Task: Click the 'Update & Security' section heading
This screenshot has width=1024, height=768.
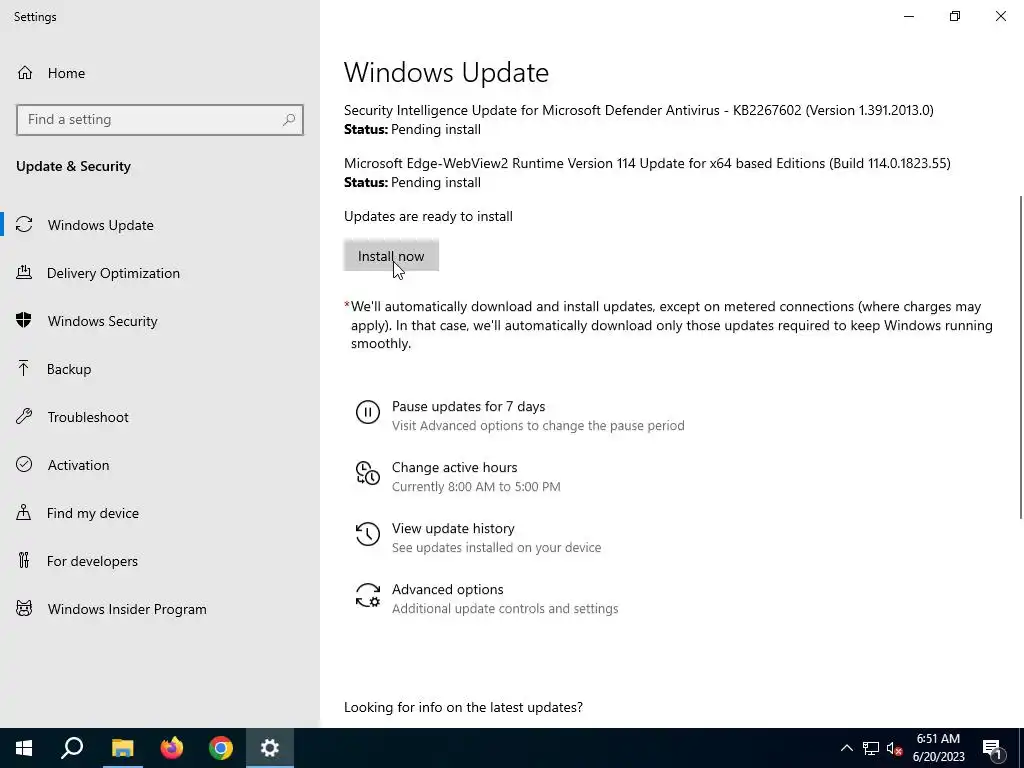Action: point(73,167)
